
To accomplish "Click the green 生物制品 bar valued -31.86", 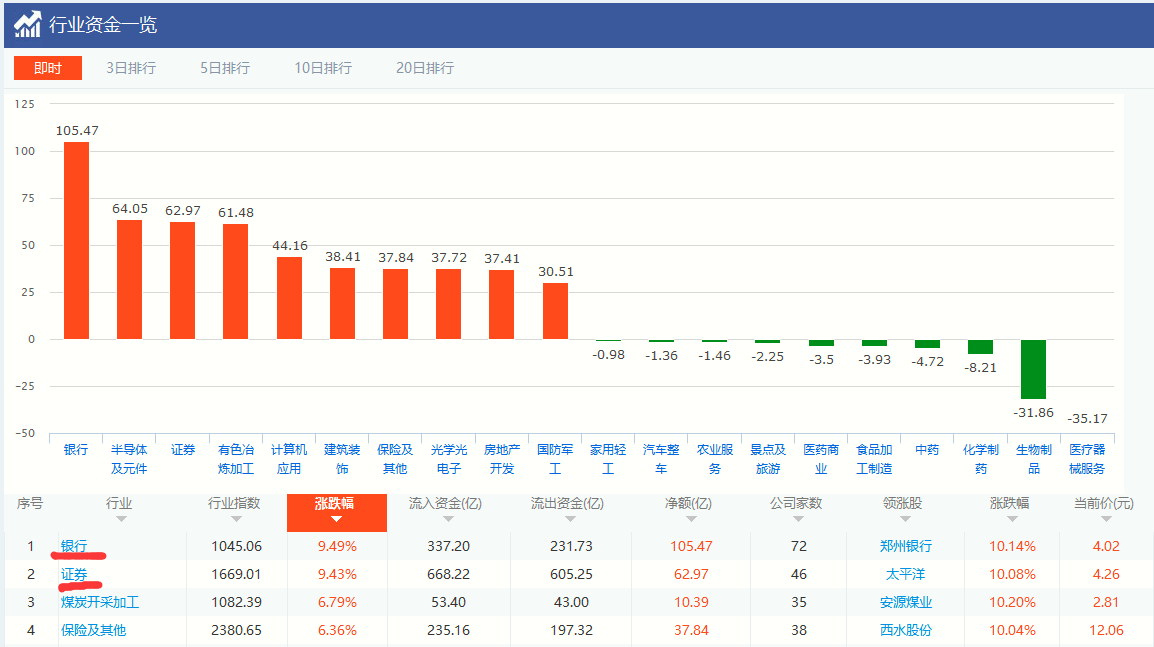I will [1033, 370].
